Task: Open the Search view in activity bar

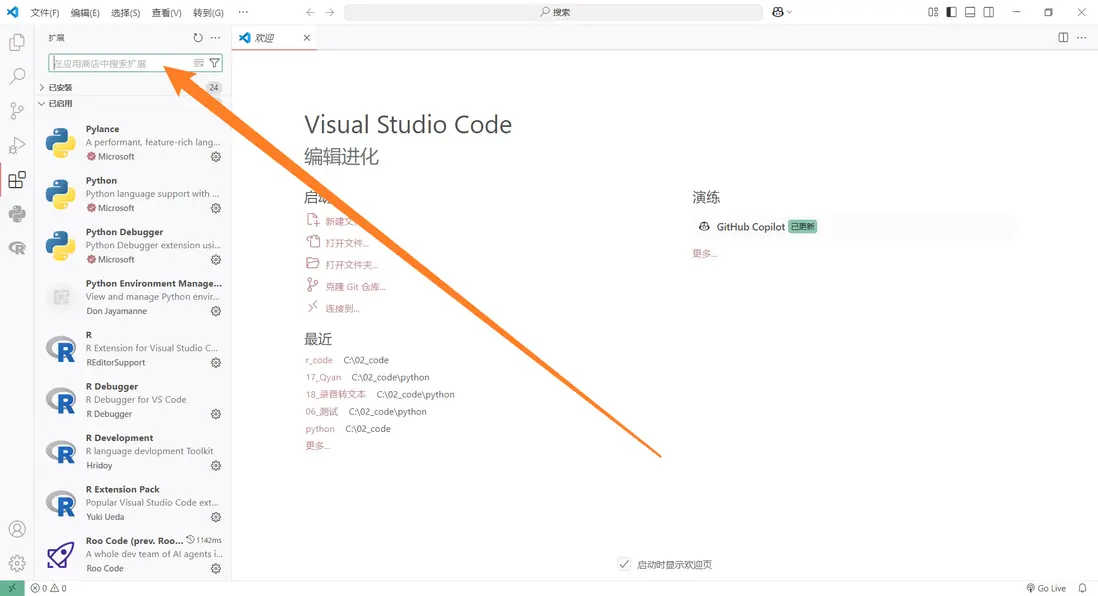Action: click(x=17, y=76)
